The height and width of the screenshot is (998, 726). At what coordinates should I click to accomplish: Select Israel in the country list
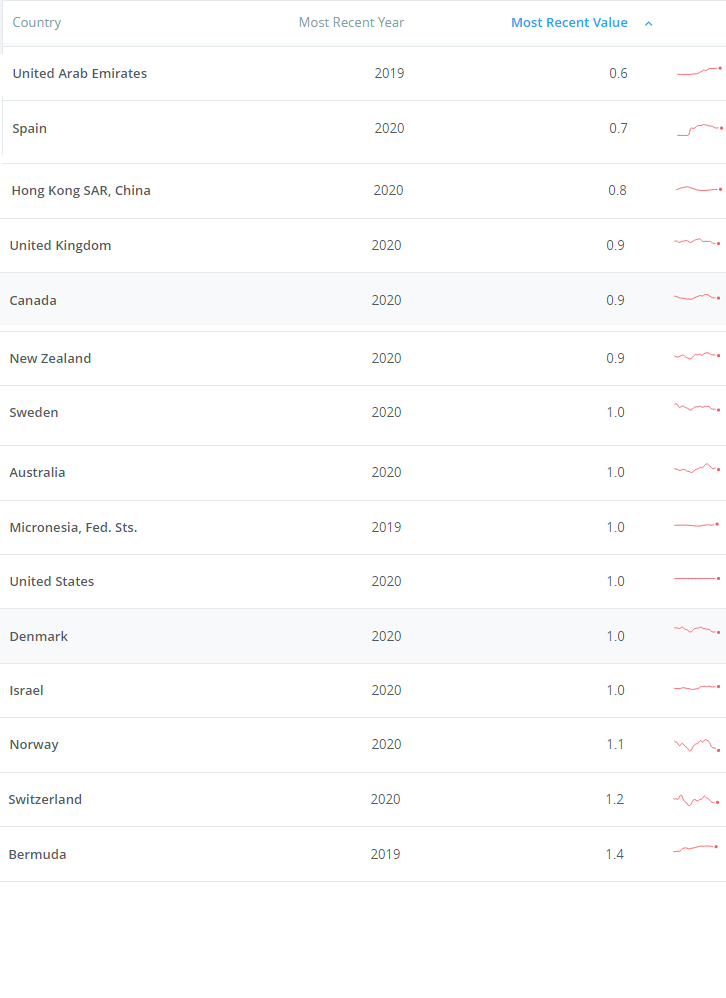[x=26, y=691]
